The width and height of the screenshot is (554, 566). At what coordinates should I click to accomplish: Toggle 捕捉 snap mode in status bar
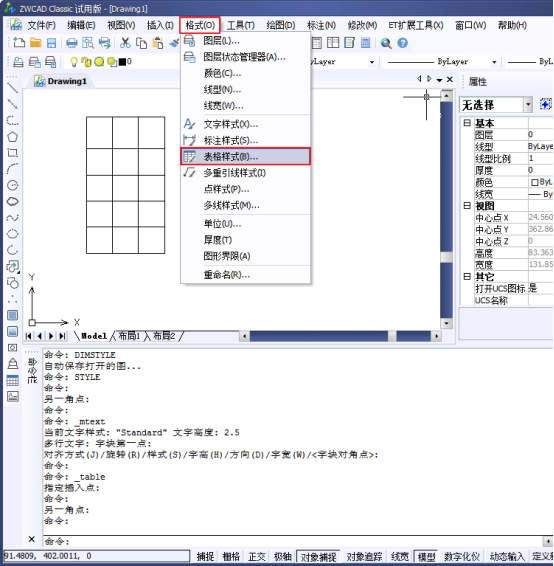pyautogui.click(x=205, y=556)
